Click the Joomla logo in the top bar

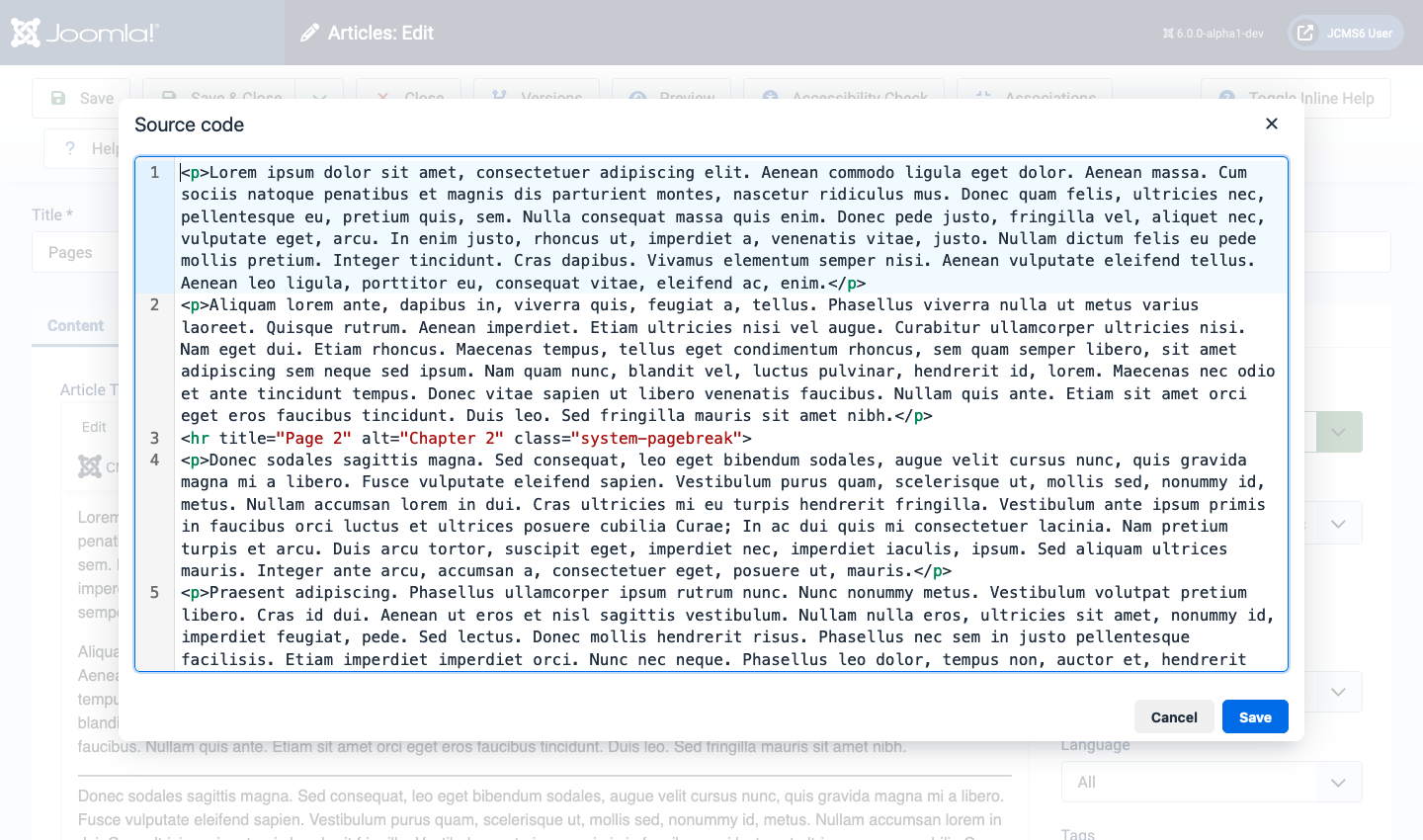coord(25,32)
